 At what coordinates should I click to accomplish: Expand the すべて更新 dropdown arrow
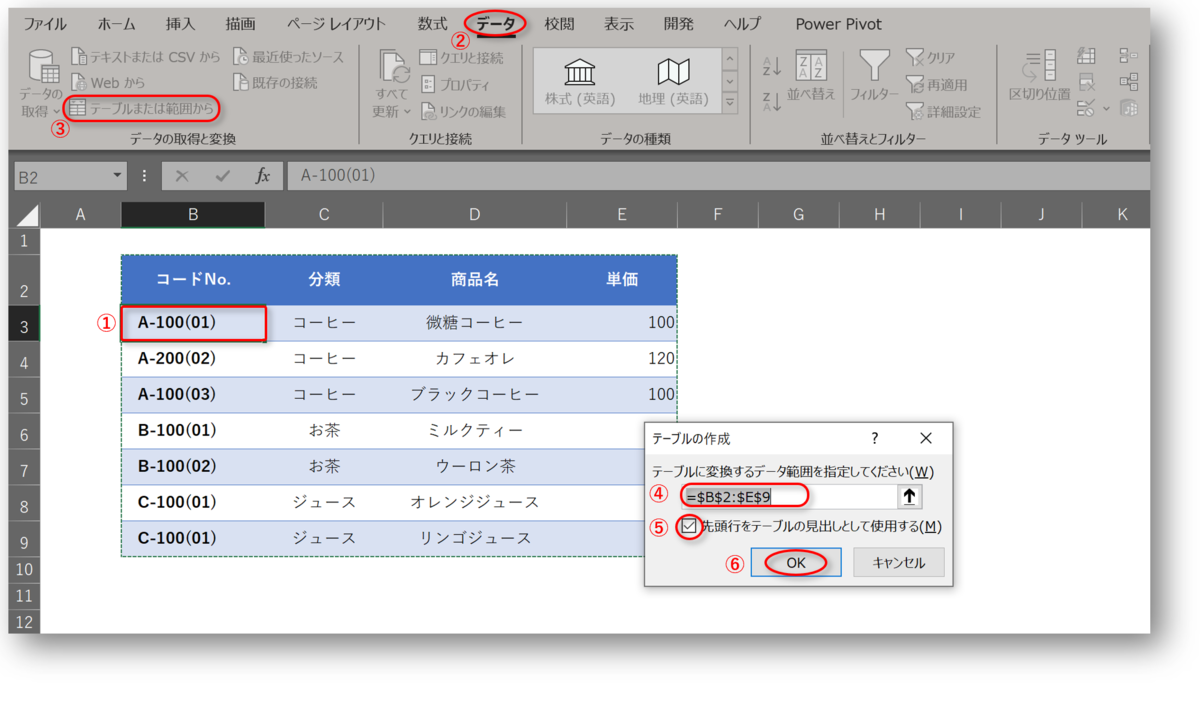[408, 113]
